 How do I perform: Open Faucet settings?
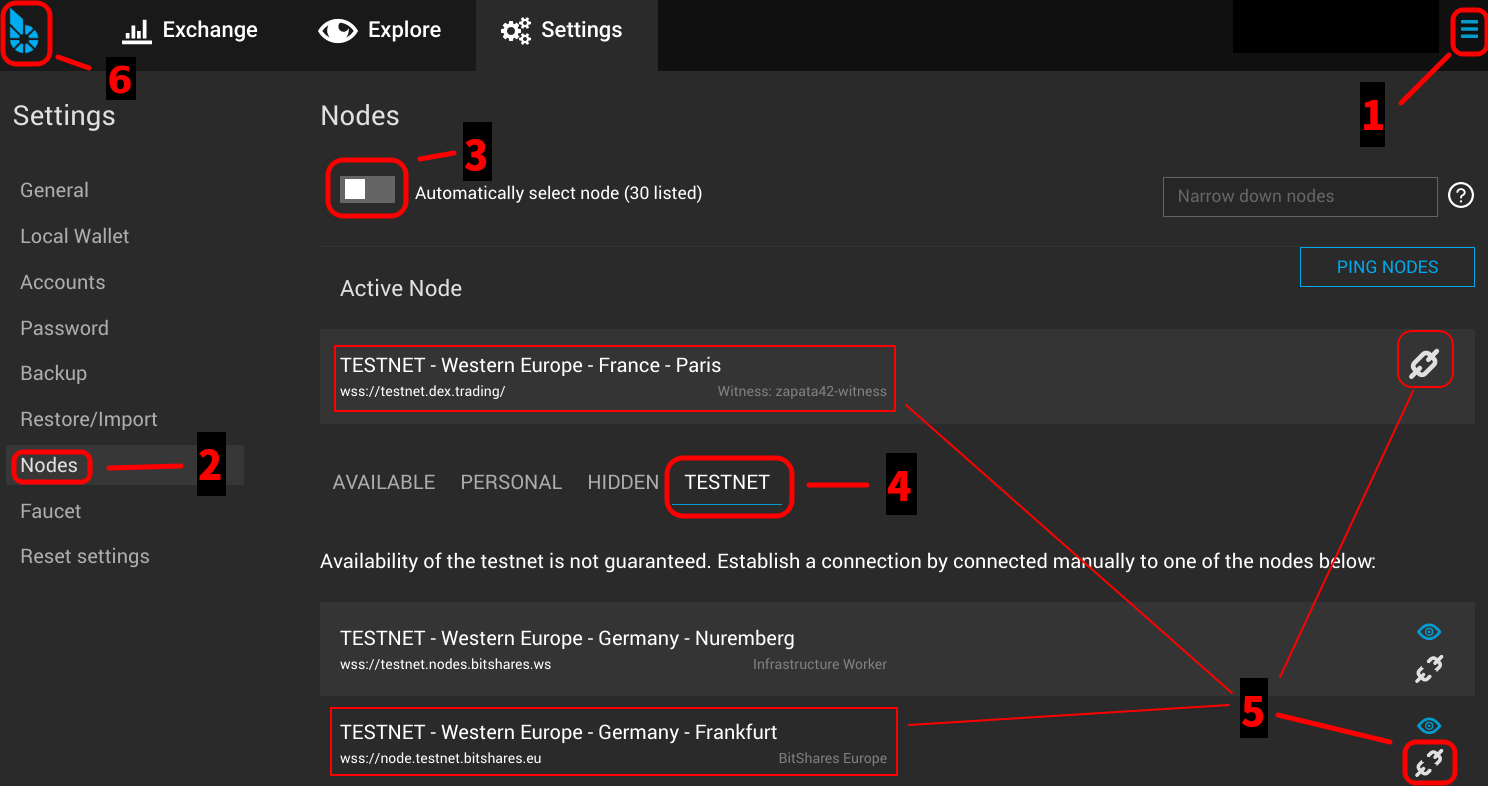(x=51, y=511)
